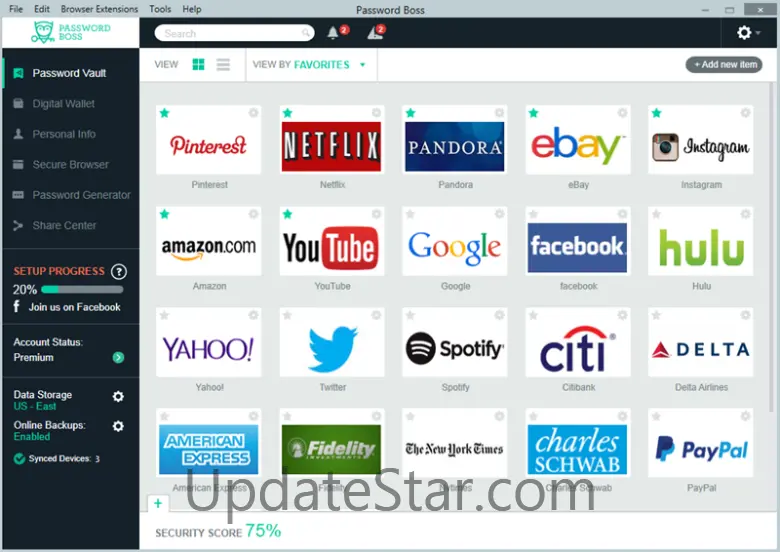Open the Password Vault section

point(71,73)
